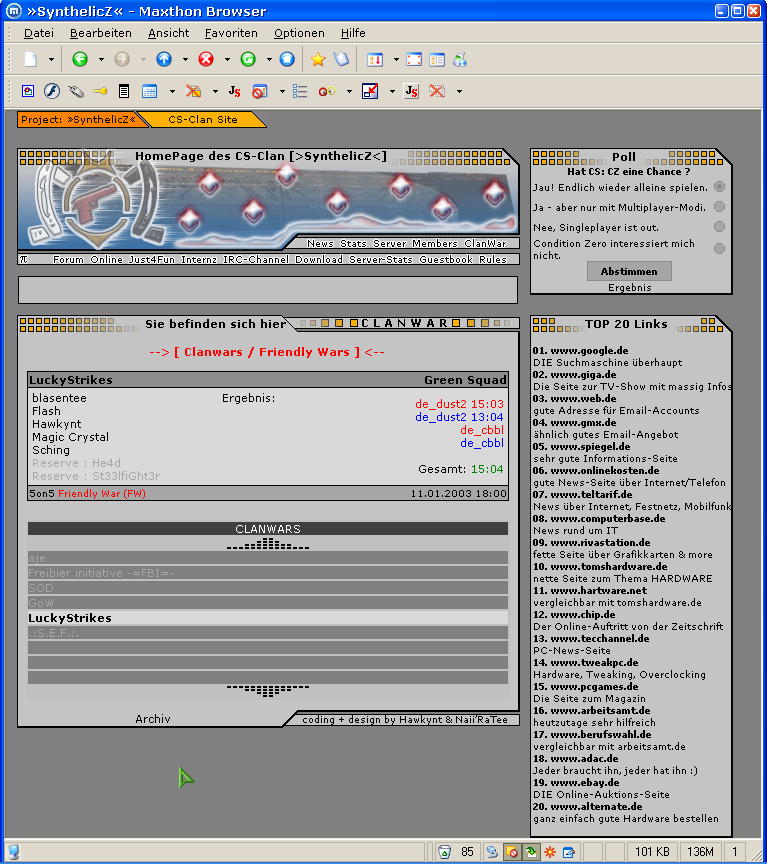
Task: Click the Abstimmen vote button
Action: [x=629, y=271]
